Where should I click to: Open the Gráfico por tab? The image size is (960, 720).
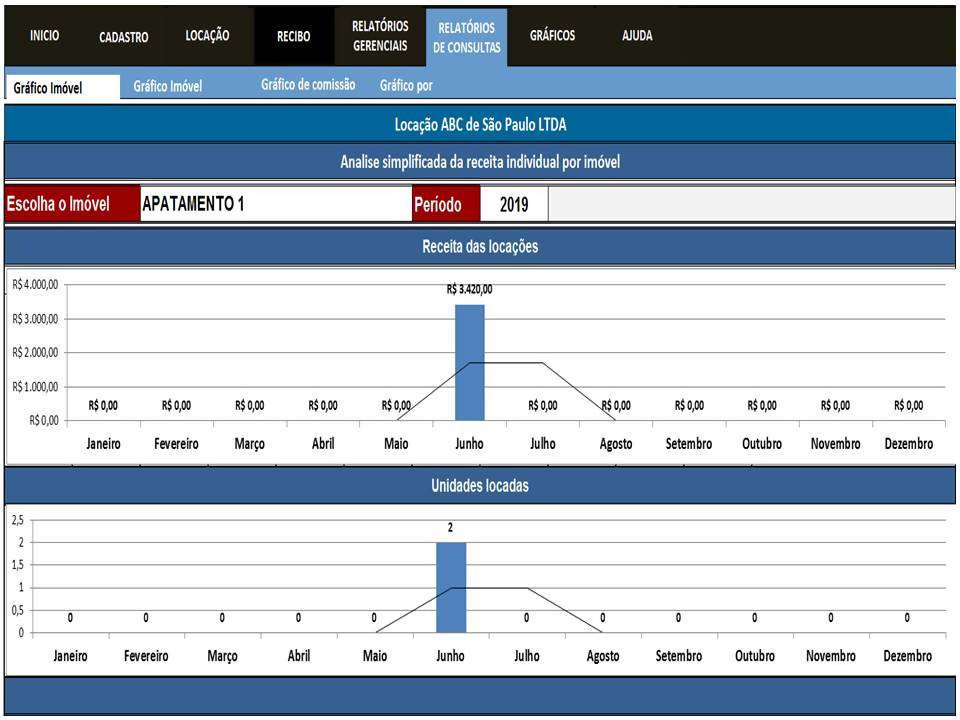tap(406, 86)
